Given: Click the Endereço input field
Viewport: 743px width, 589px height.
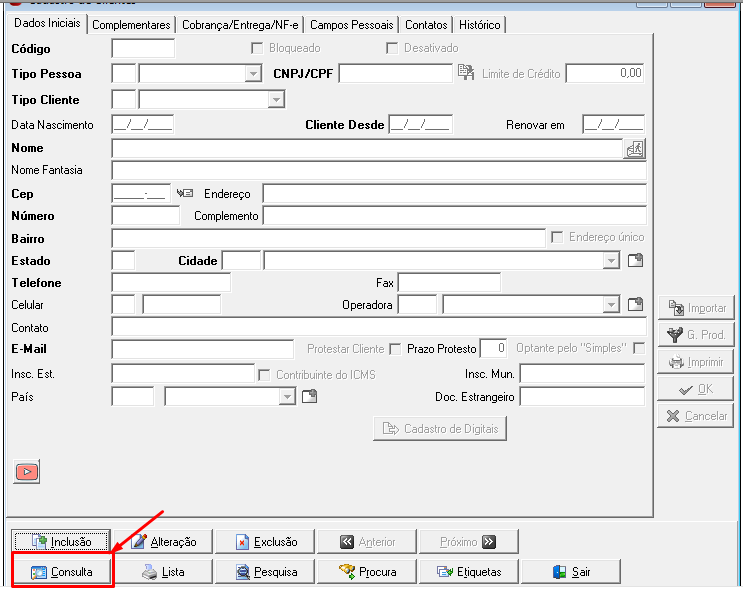Looking at the screenshot, I should pyautogui.click(x=455, y=193).
